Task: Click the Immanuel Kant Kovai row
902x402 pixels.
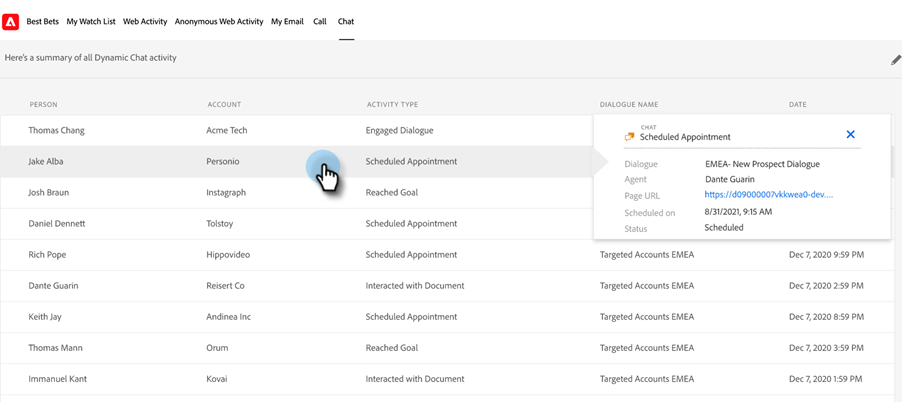Action: point(451,379)
